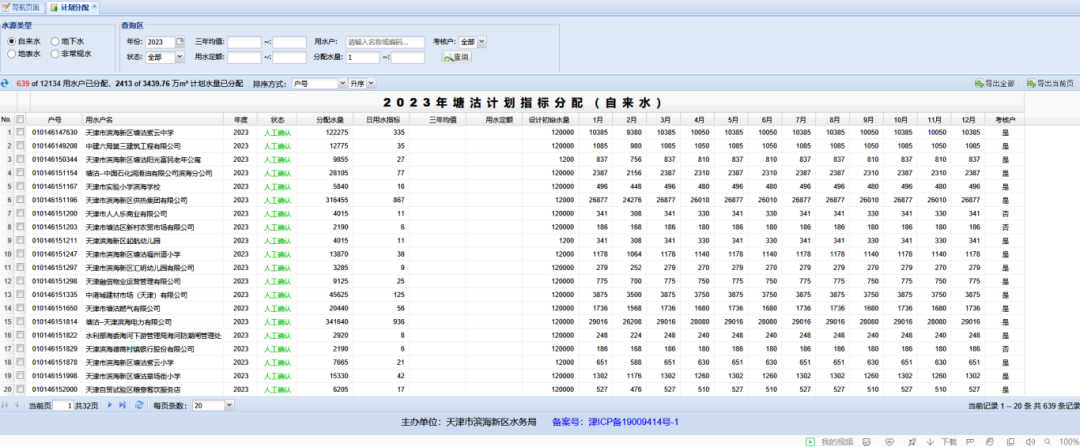The height and width of the screenshot is (447, 1080).
Task: Select the 地表水 radio button
Action: pos(11,53)
